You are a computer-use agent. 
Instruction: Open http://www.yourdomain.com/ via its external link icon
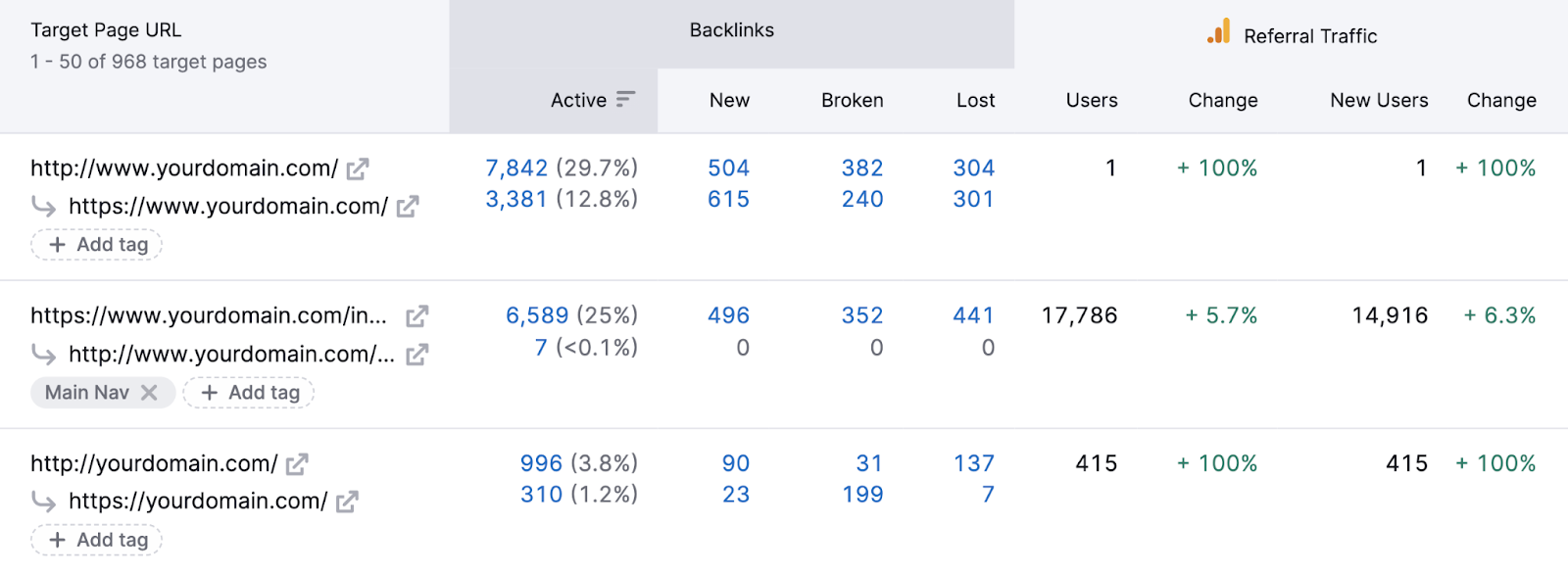coord(358,167)
